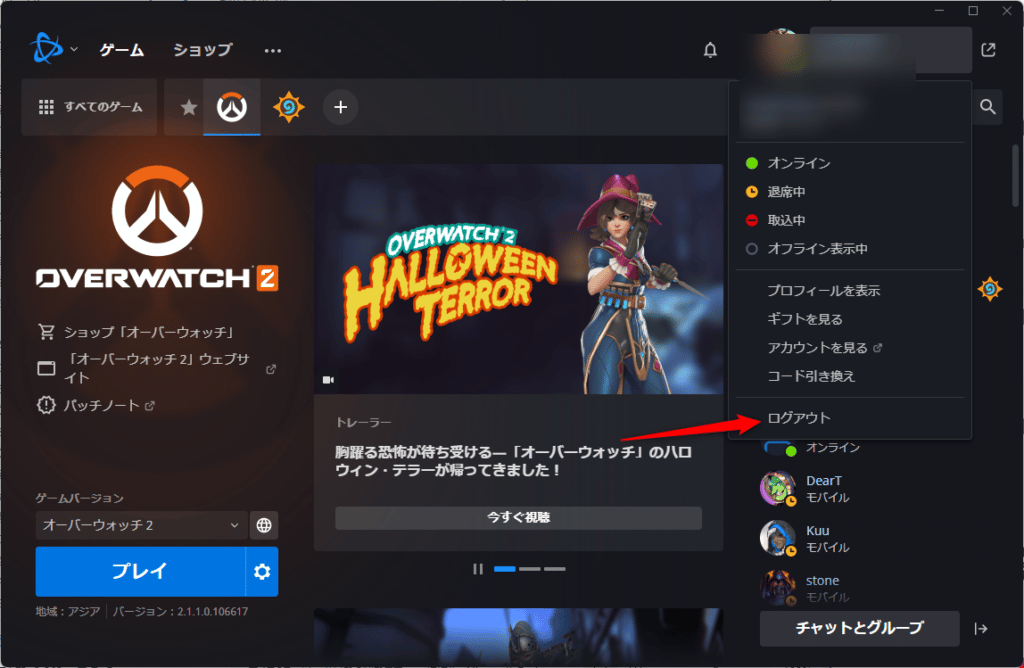Click Kuu's avatar
Viewport: 1024px width, 668px height.
(x=778, y=538)
